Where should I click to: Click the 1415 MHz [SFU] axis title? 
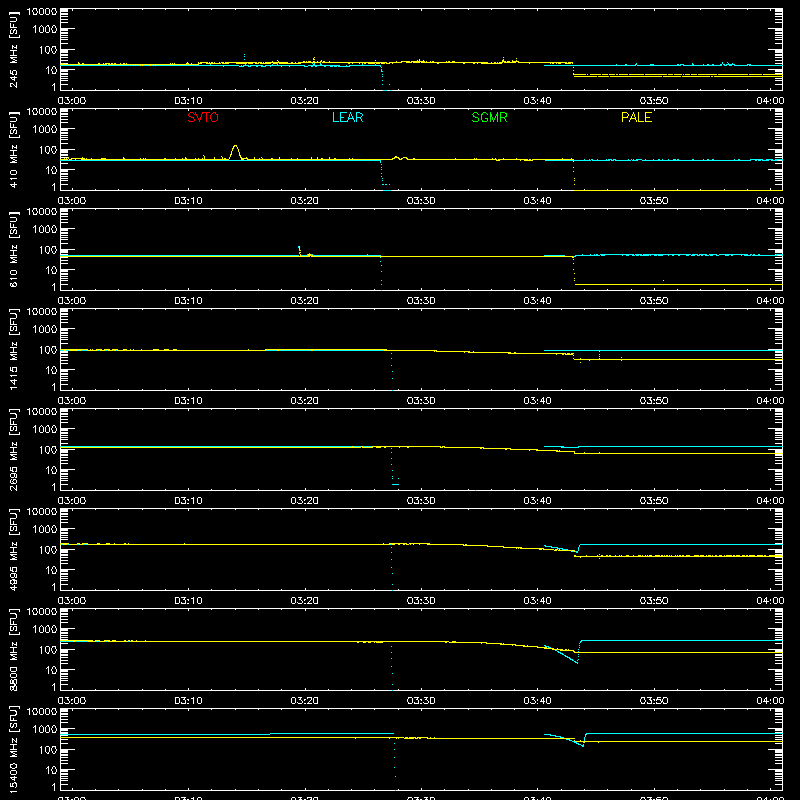(x=13, y=349)
